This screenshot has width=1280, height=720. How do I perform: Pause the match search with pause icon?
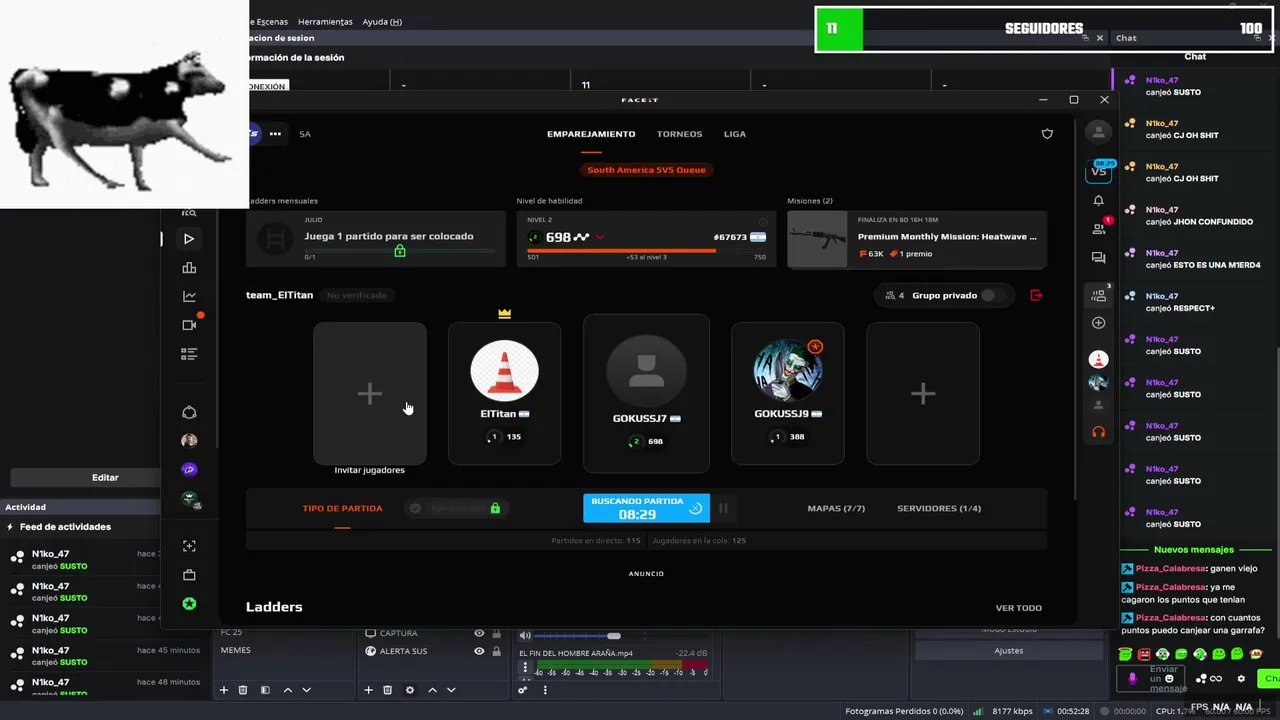723,508
